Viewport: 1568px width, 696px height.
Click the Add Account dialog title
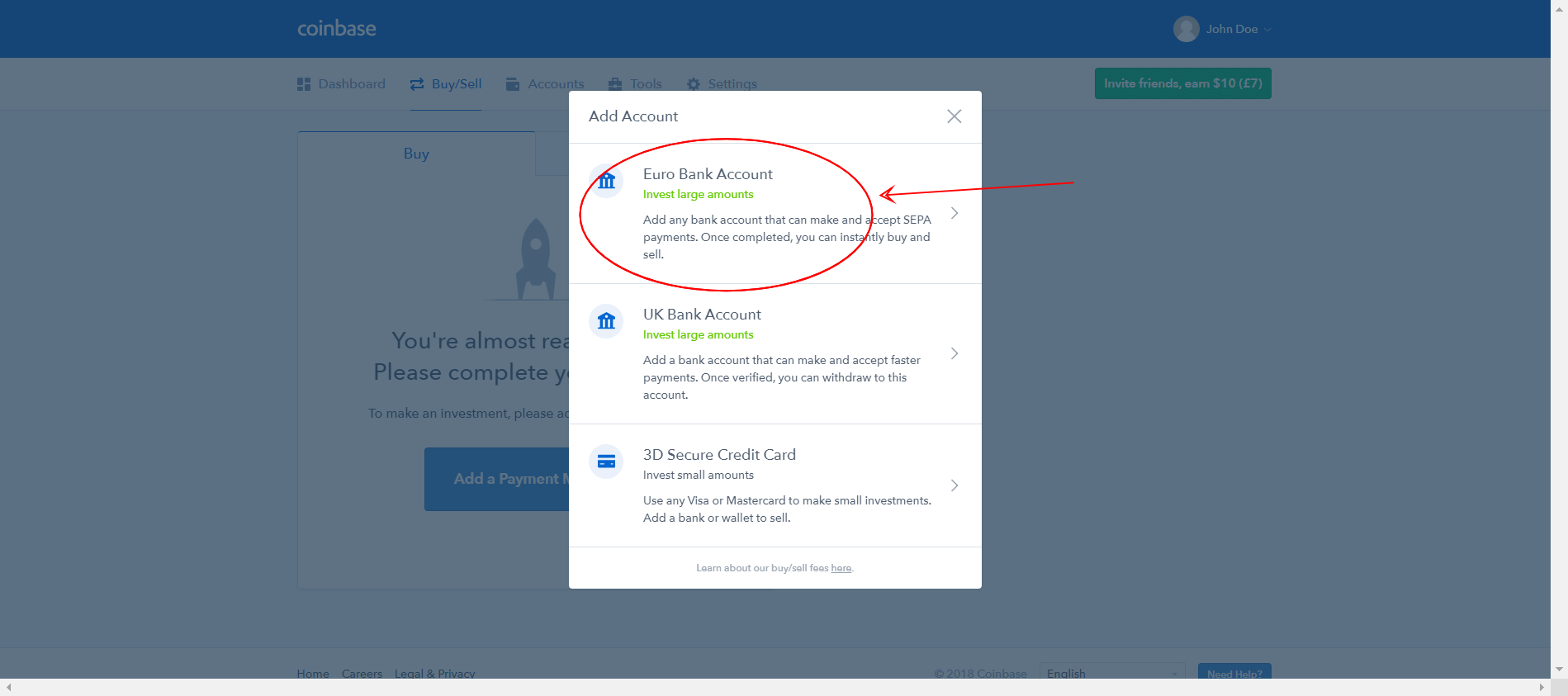(x=633, y=116)
